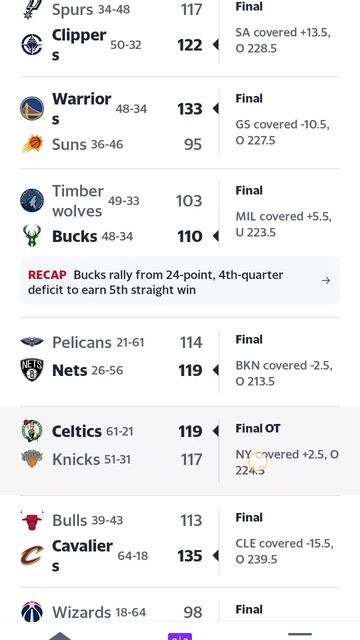
Task: Tap the Brooklyn Nets logo
Action: [x=32, y=370]
